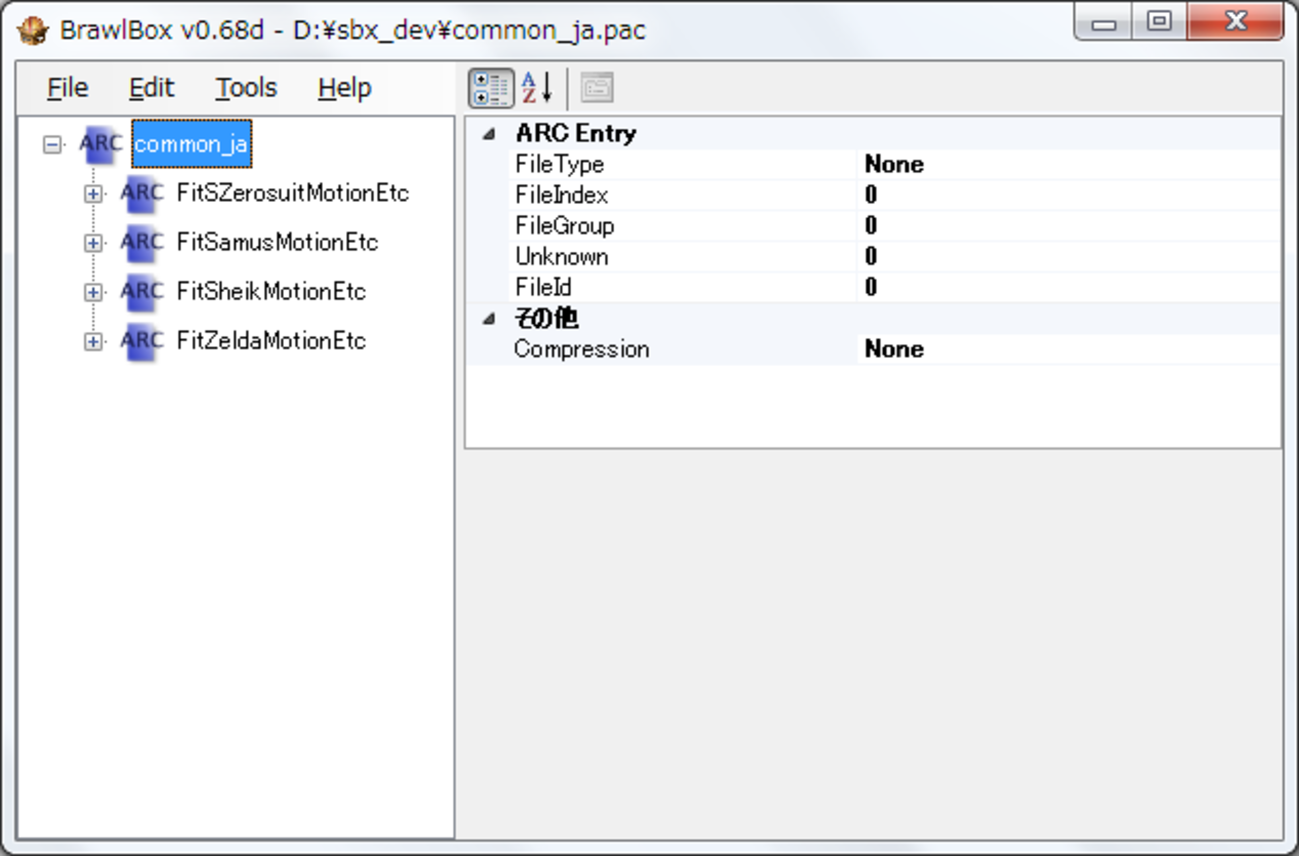
Task: Click the ARC icon beside FitSamusMotionEtc
Action: pos(142,242)
